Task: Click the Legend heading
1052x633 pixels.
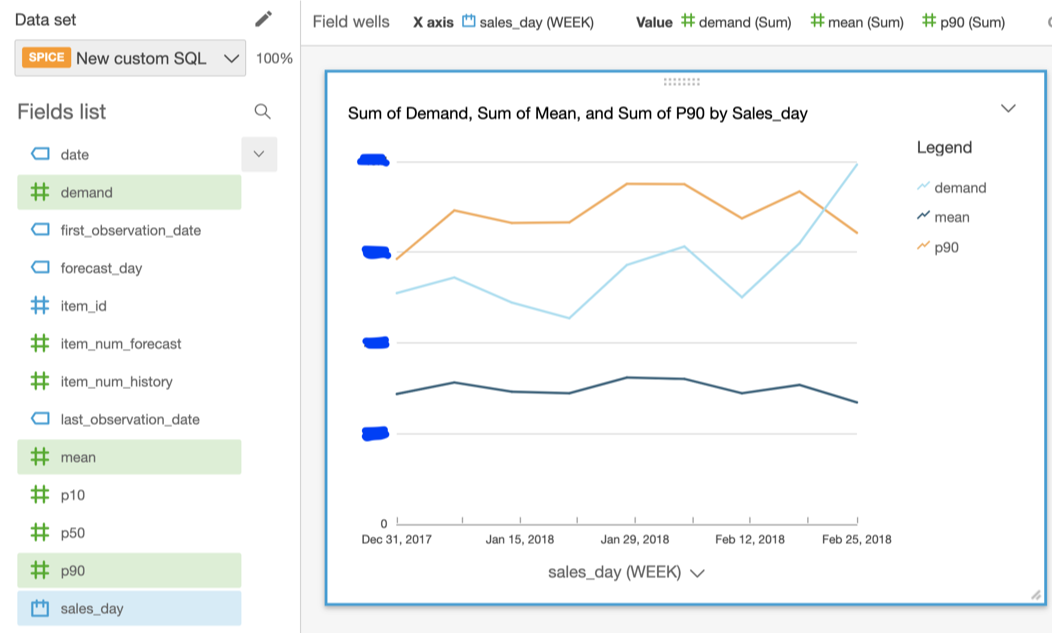Action: point(944,148)
